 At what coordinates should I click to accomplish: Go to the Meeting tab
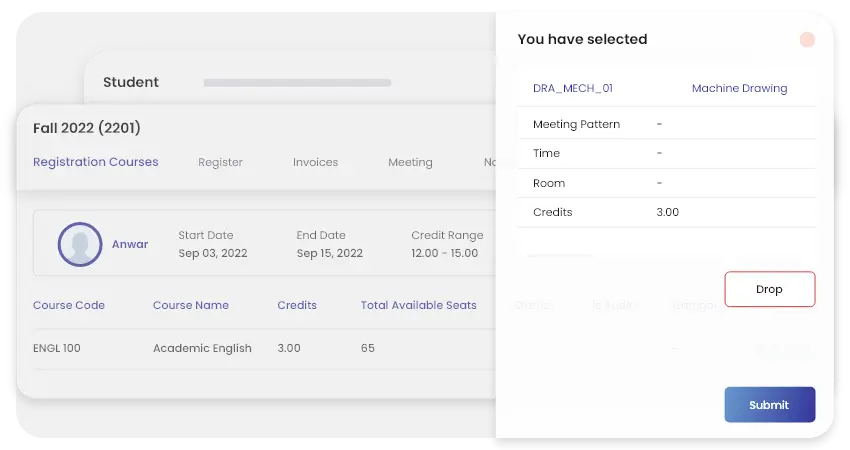click(x=410, y=162)
